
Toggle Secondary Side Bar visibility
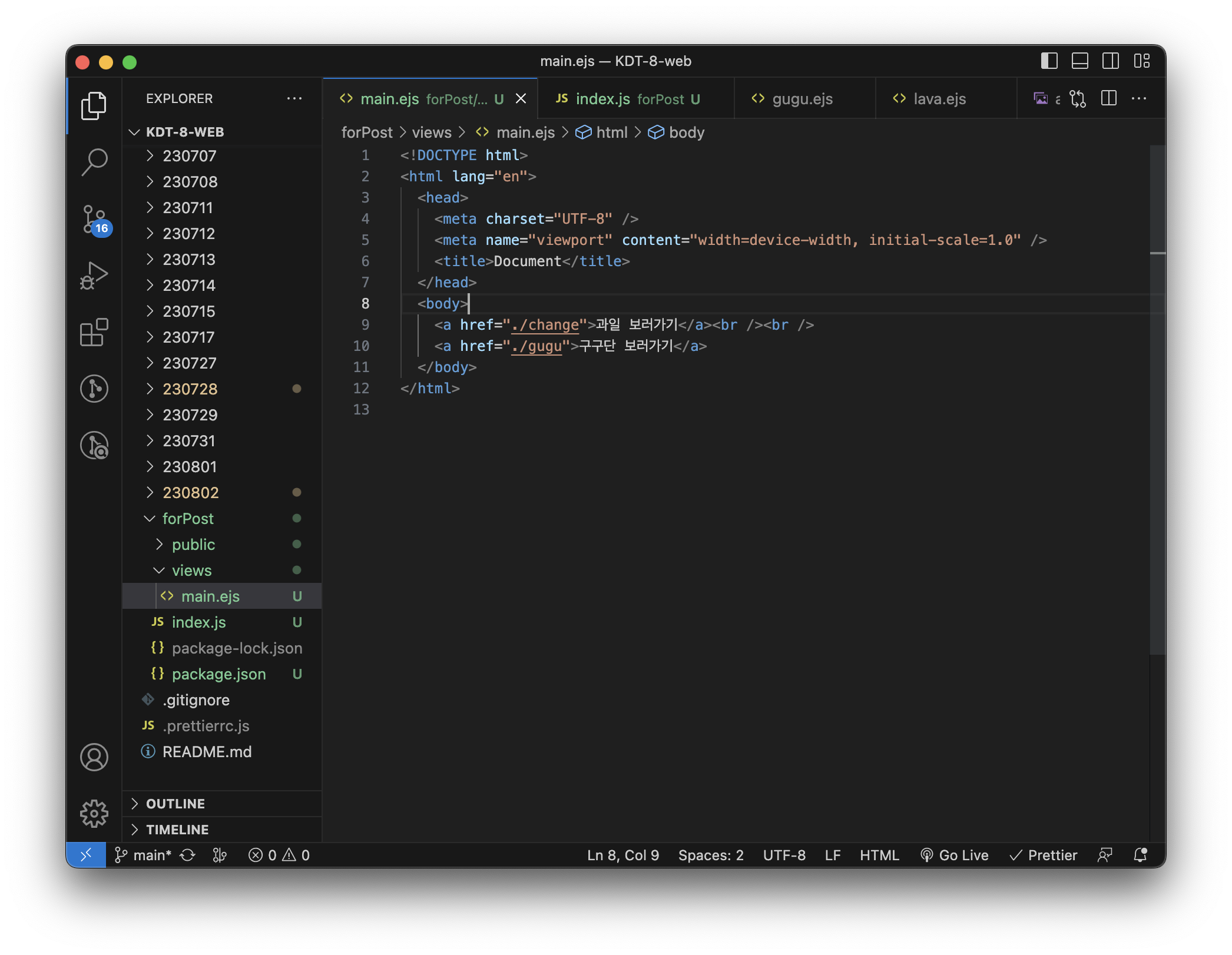point(1111,61)
